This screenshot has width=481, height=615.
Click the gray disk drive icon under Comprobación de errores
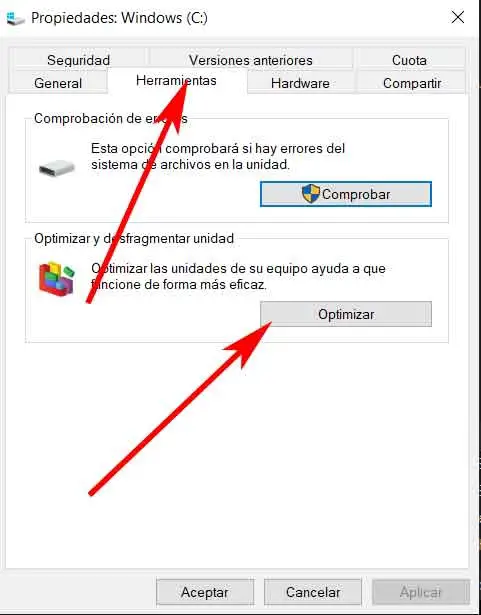pyautogui.click(x=56, y=168)
